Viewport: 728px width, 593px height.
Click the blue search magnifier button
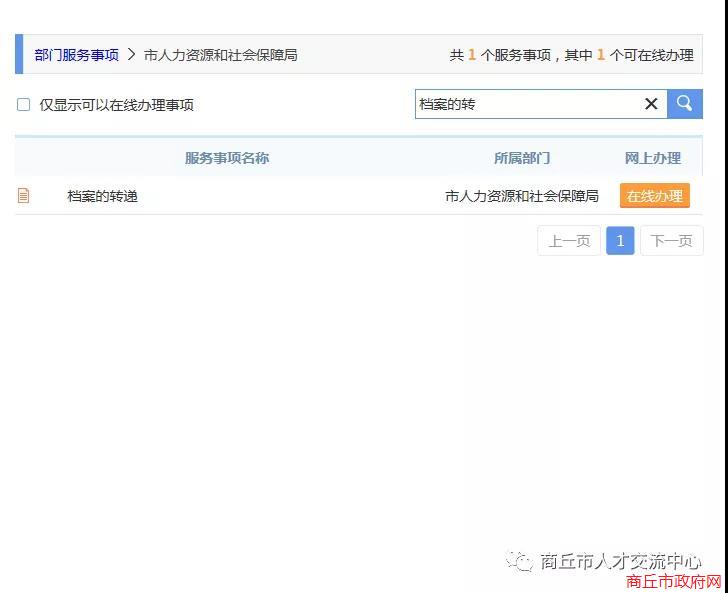tap(684, 104)
